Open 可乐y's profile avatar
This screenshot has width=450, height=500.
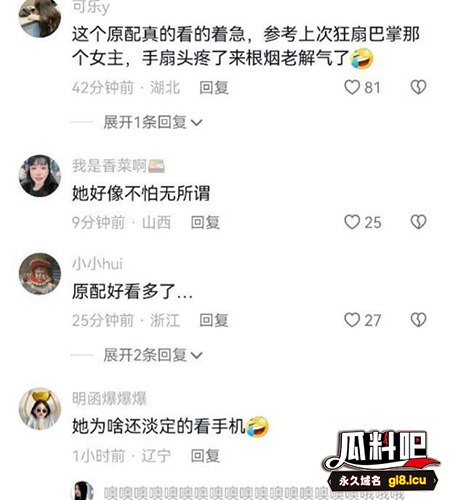point(40,17)
